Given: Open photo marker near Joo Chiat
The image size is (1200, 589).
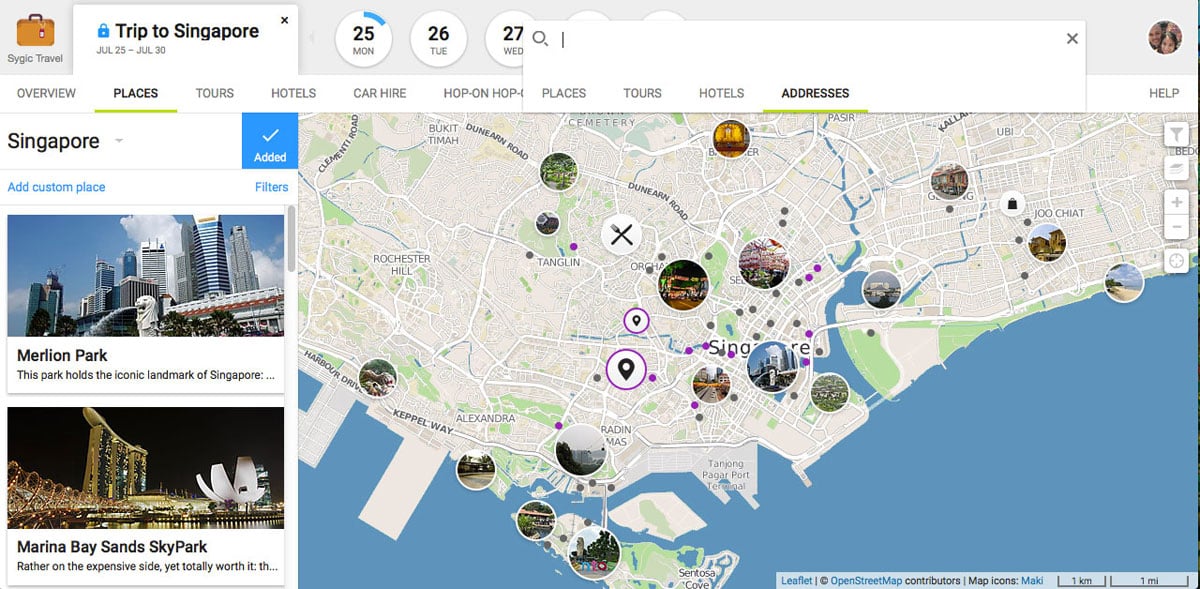Looking at the screenshot, I should click(x=1046, y=243).
